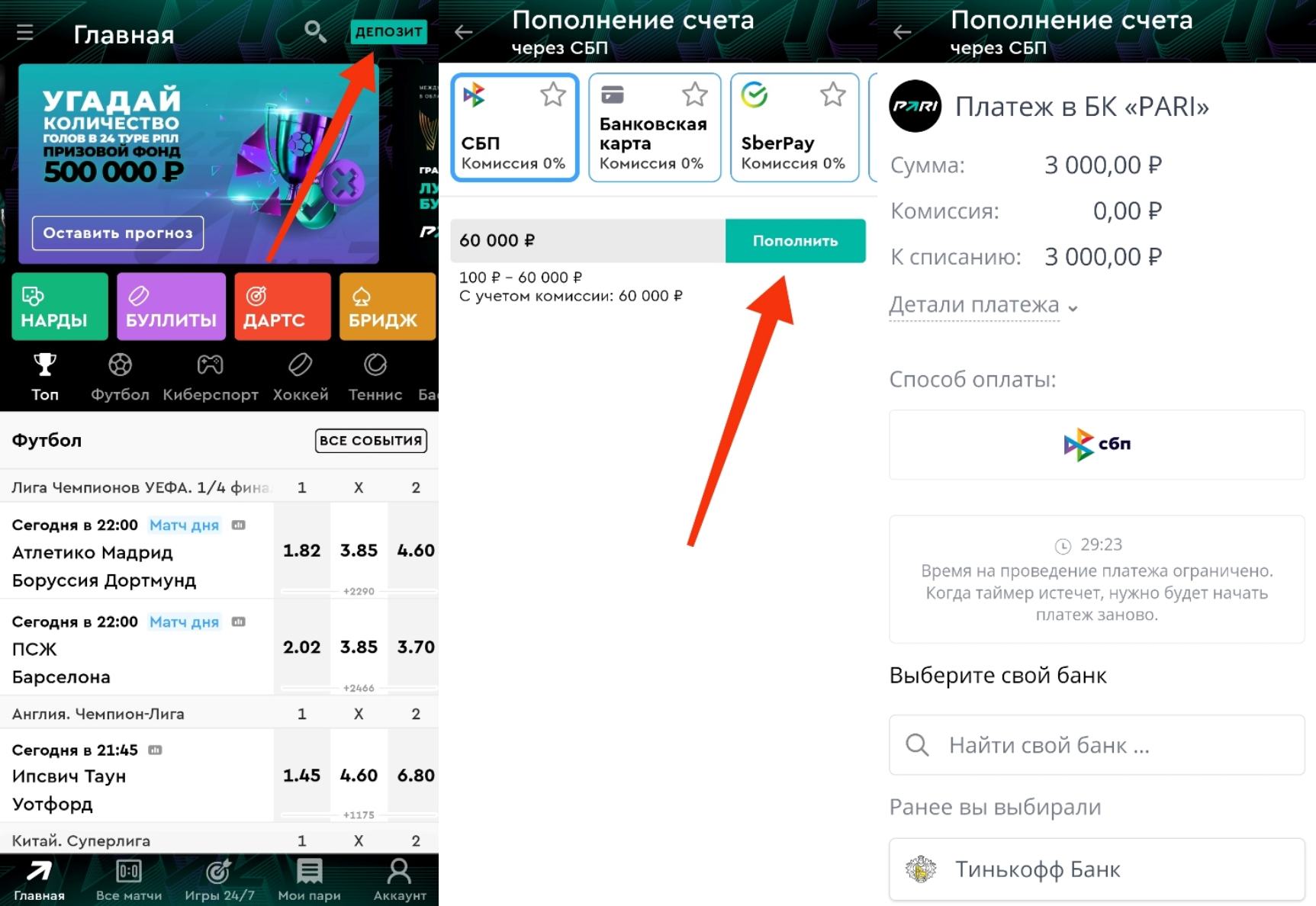Tap the search magnifier icon

pos(315,31)
